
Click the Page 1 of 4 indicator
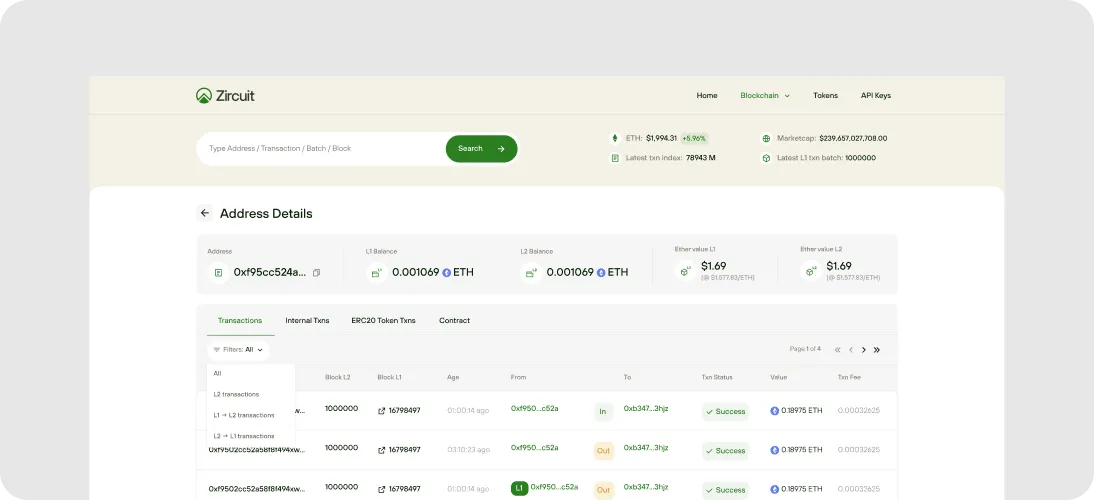(805, 349)
